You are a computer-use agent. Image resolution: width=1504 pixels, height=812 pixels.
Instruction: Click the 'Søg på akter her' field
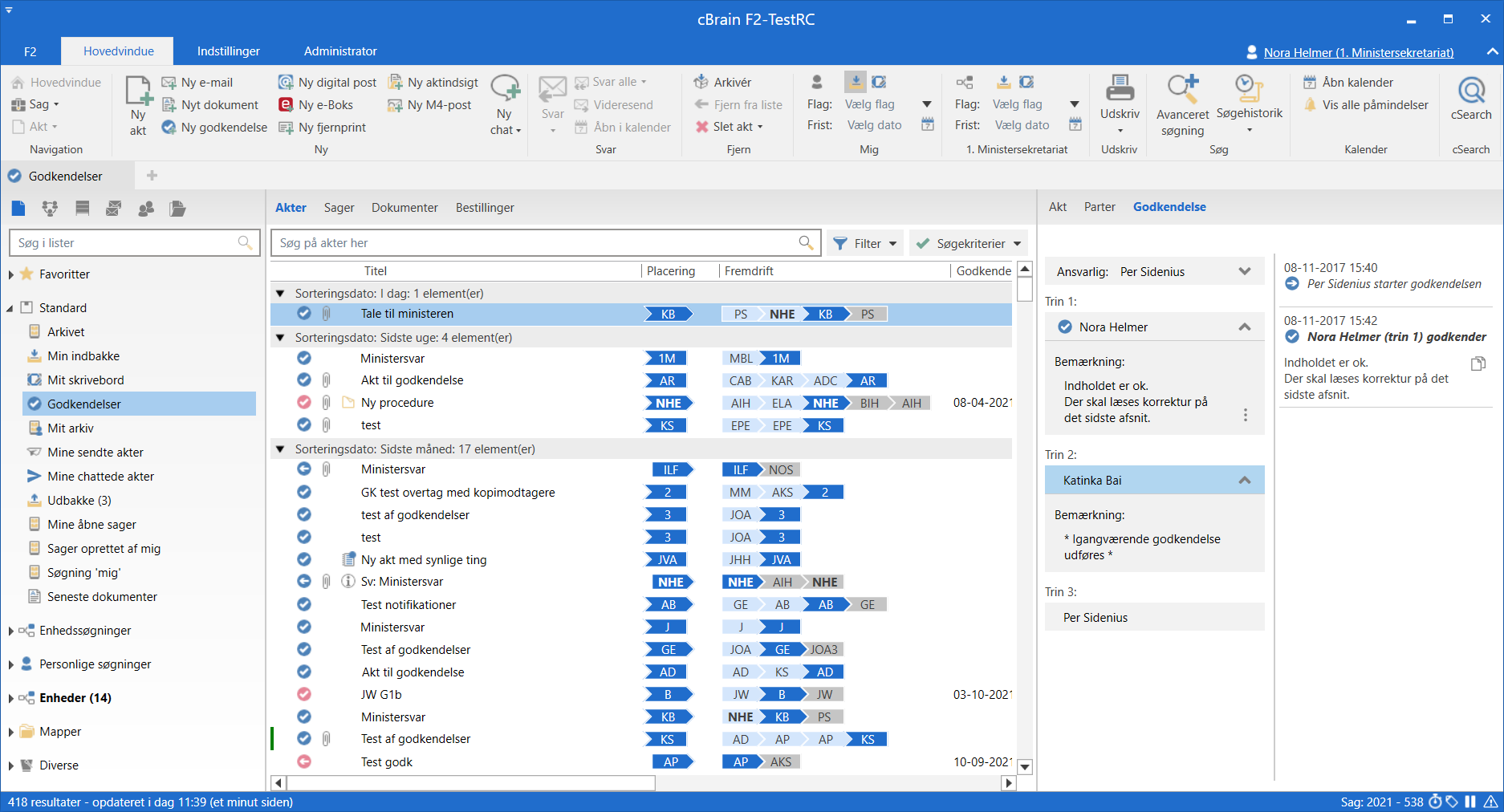[x=536, y=243]
